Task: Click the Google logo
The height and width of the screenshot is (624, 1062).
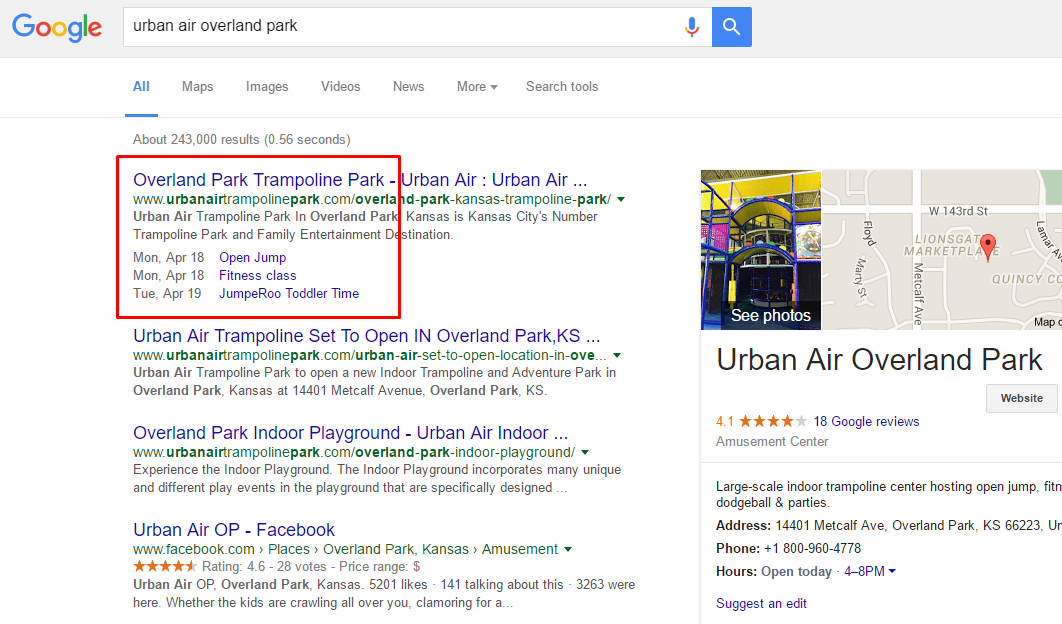Action: tap(57, 27)
